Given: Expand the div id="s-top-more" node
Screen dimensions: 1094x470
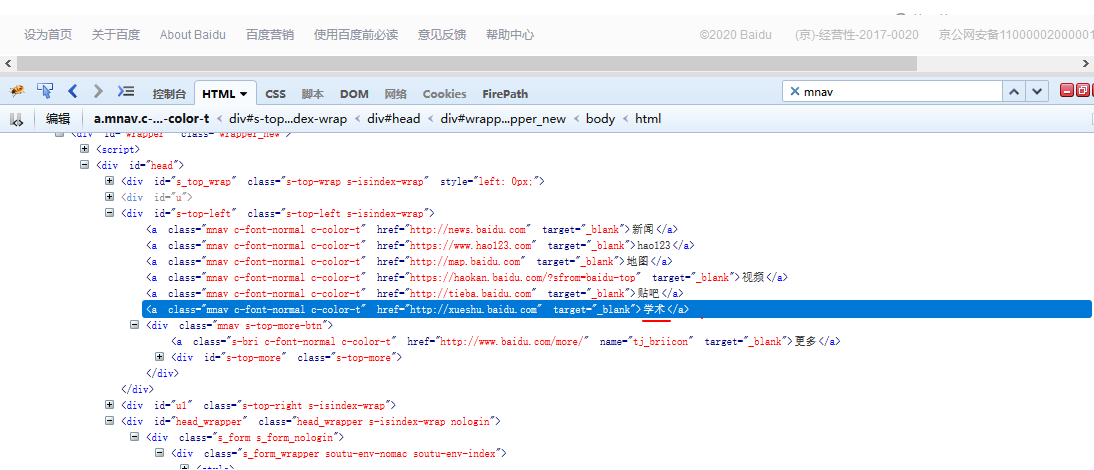Looking at the screenshot, I should tap(160, 357).
